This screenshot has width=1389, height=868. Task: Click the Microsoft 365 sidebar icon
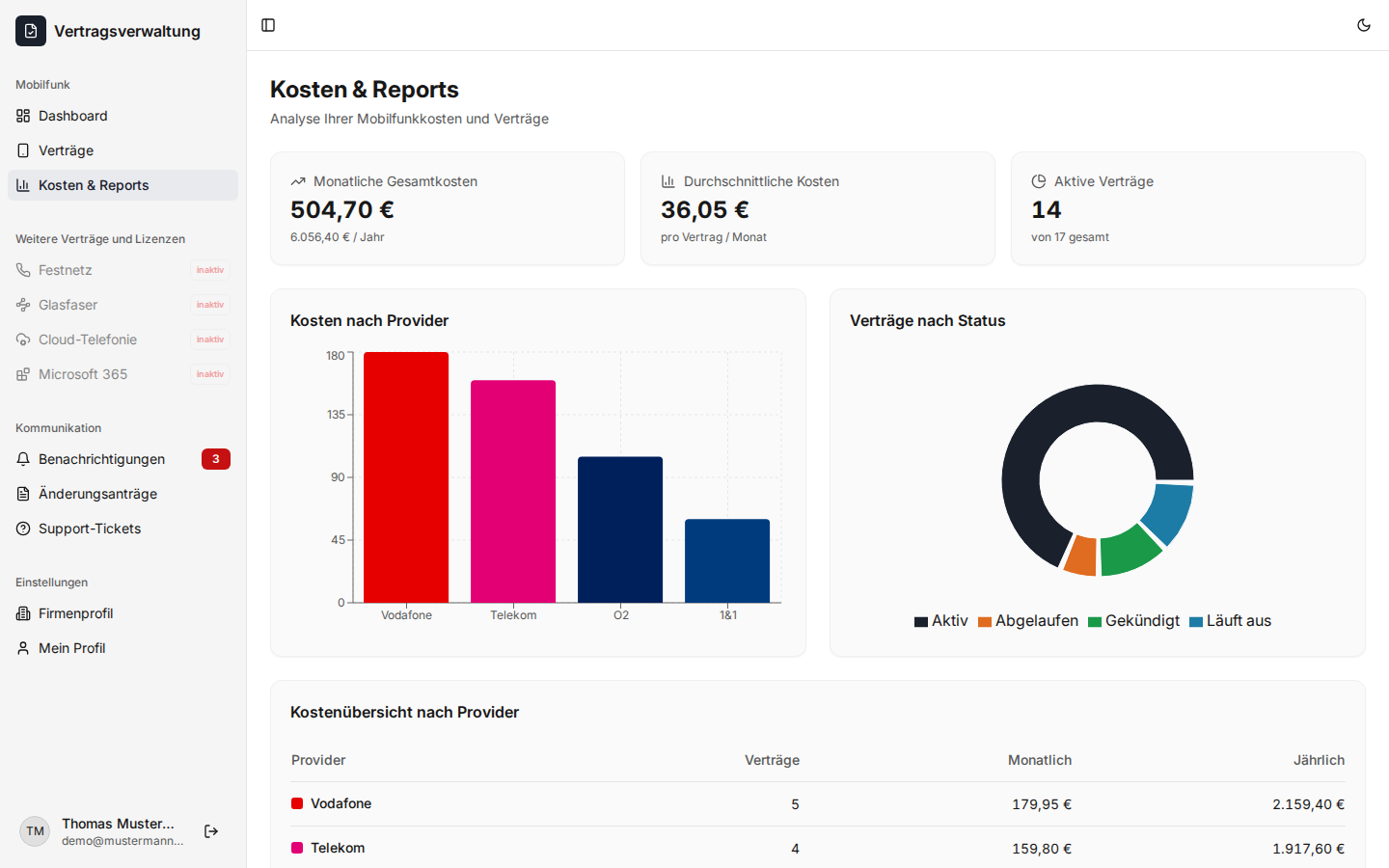[23, 374]
